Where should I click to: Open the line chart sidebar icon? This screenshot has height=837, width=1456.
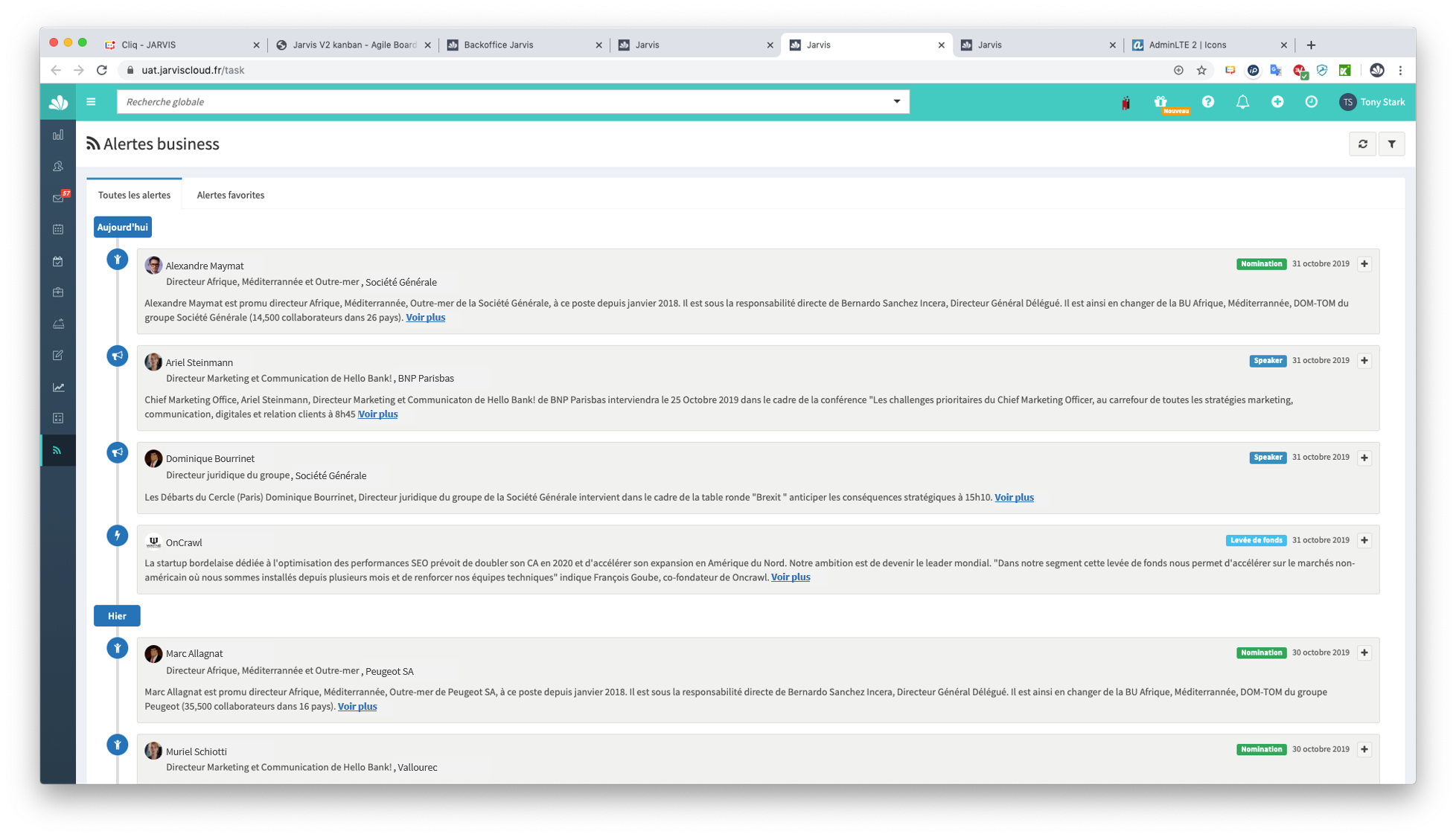[x=58, y=387]
